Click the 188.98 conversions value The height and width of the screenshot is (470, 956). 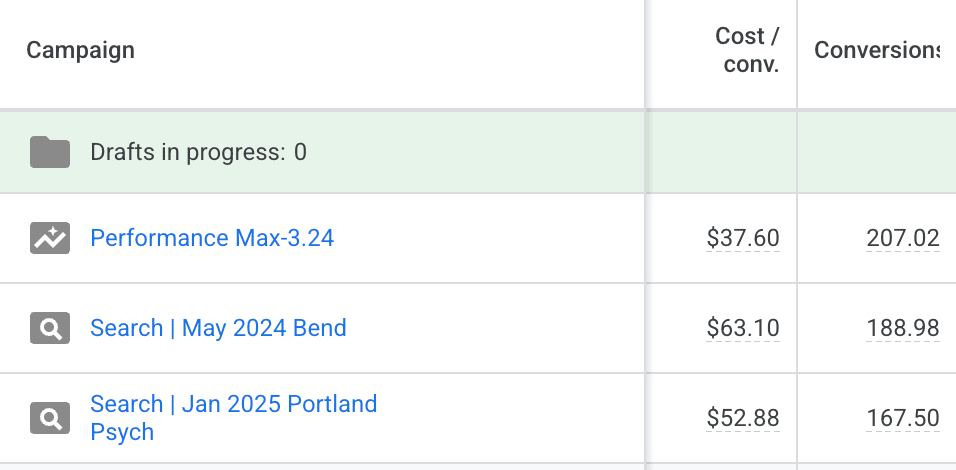903,328
